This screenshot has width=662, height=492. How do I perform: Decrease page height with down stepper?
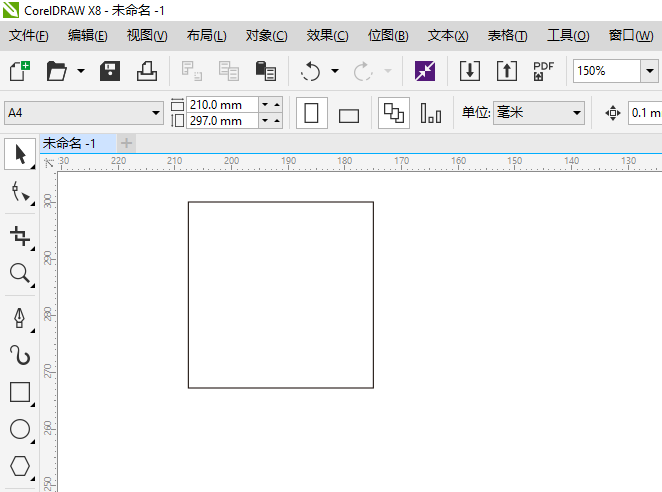(265, 121)
